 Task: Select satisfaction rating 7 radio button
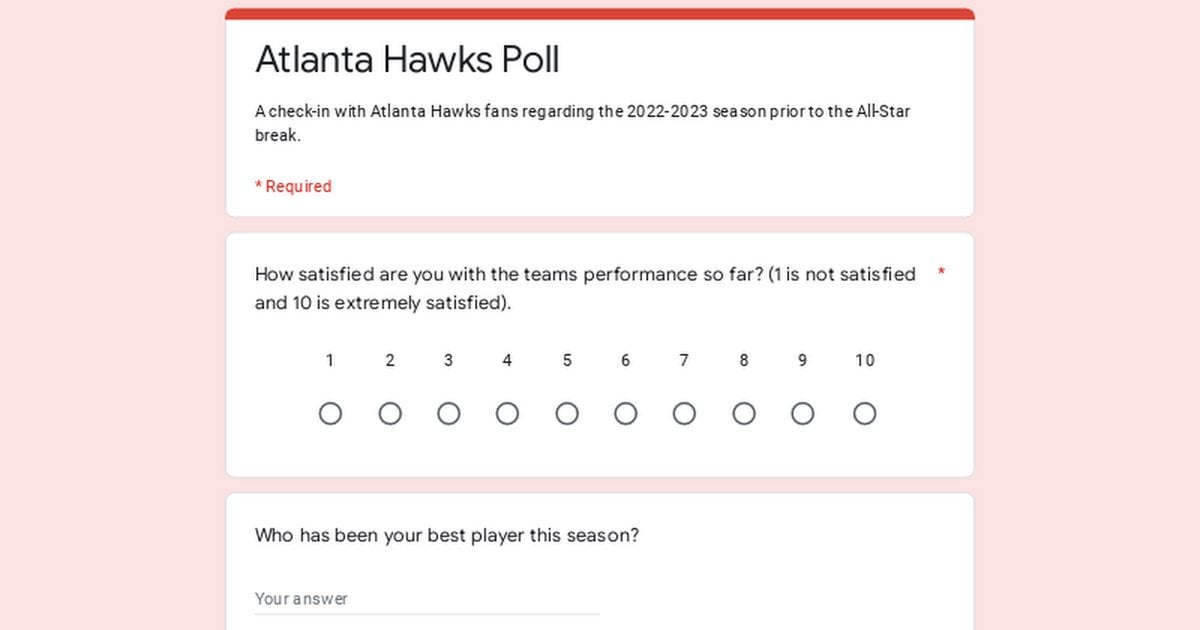pyautogui.click(x=684, y=414)
